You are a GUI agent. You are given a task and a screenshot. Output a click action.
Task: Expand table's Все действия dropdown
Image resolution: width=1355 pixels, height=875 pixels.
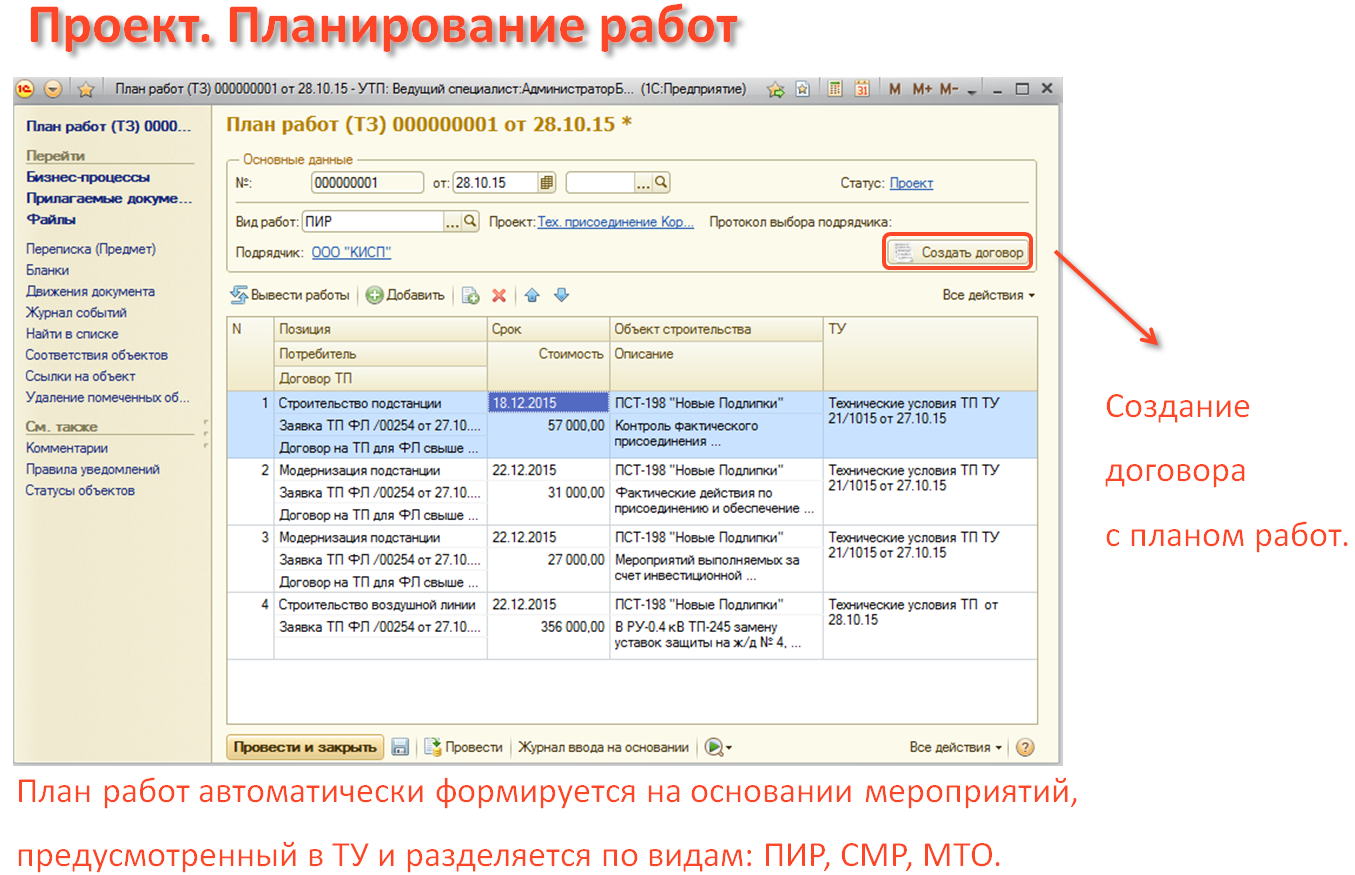click(x=988, y=296)
